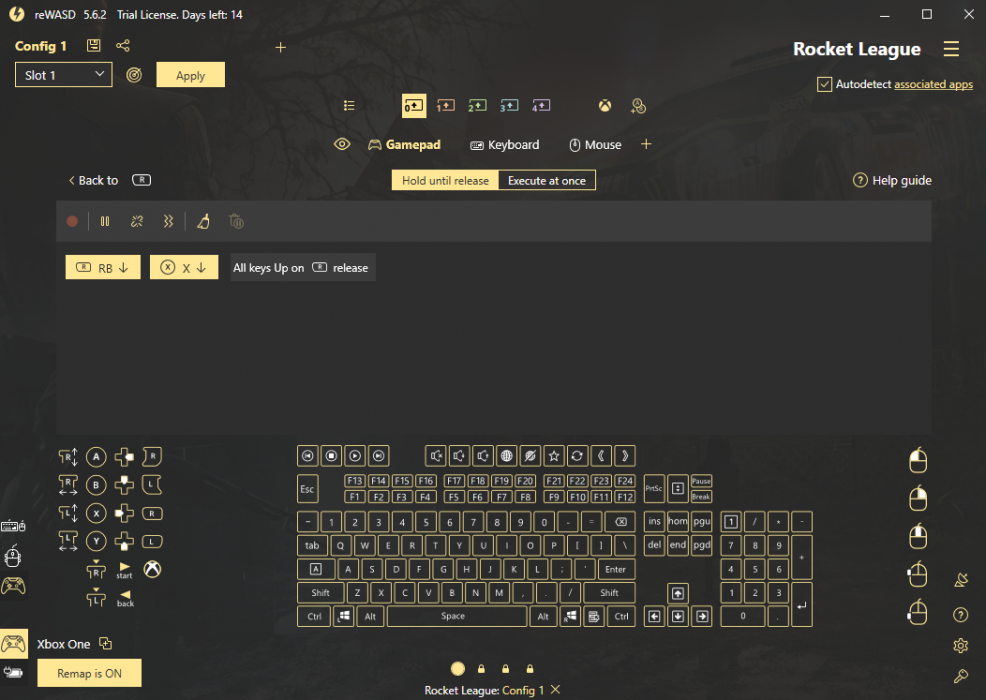Screen dimensions: 986x700
Task: Click the Apply button
Action: (191, 75)
